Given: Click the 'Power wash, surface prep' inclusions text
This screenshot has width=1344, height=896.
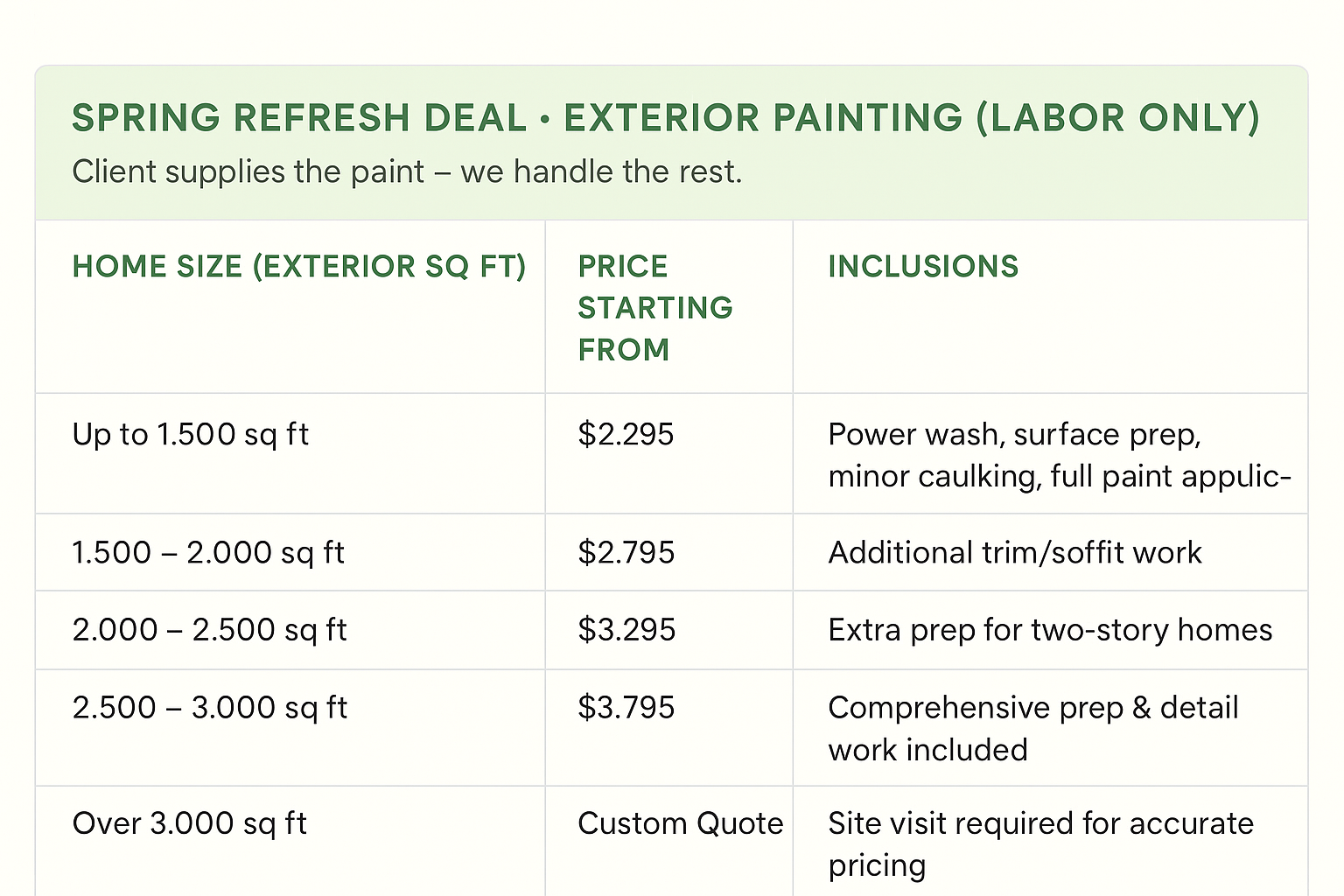Looking at the screenshot, I should (x=1060, y=455).
